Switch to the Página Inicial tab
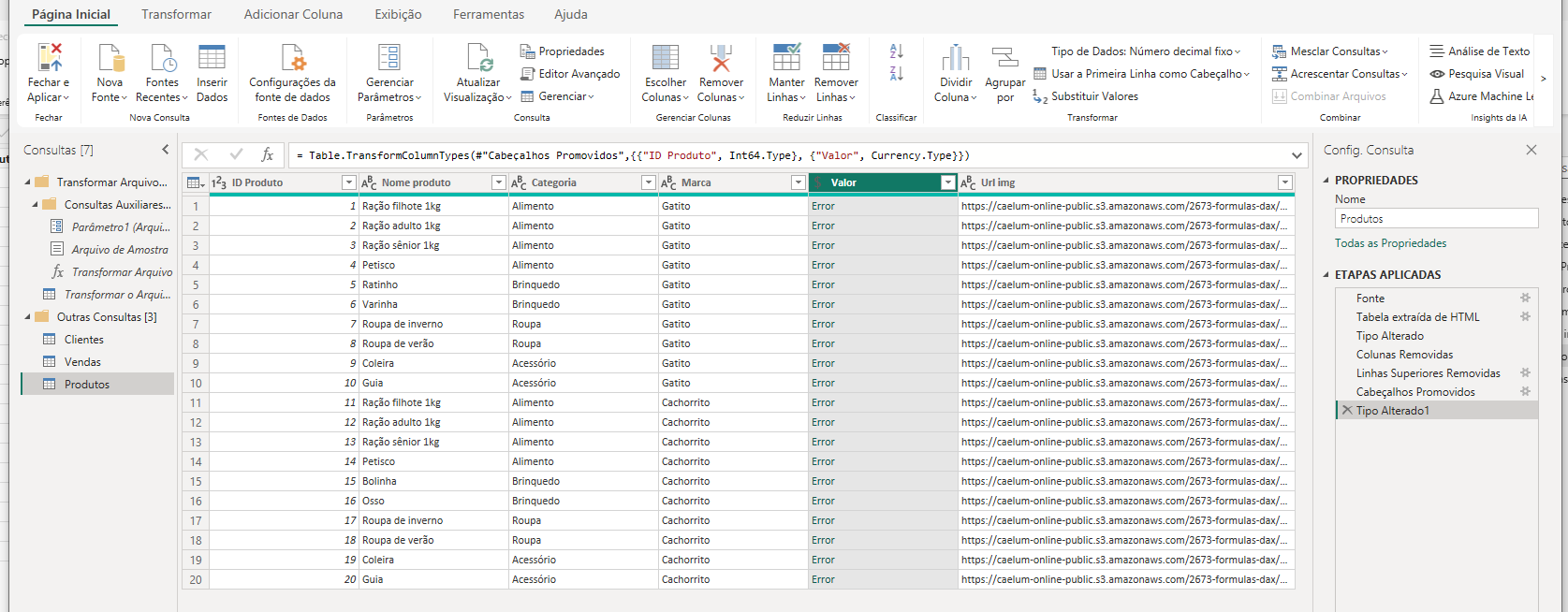 [x=71, y=14]
